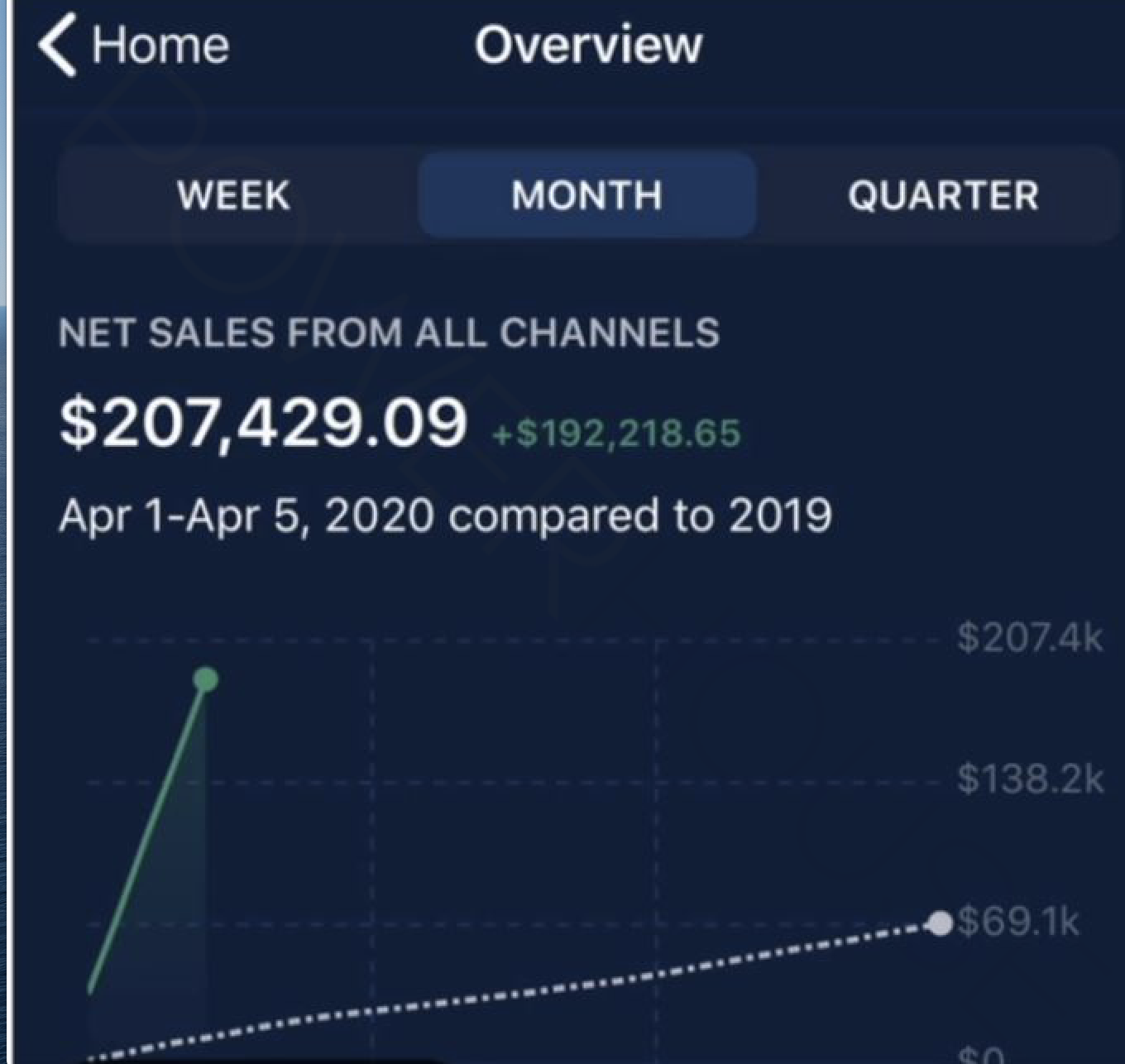Image resolution: width=1125 pixels, height=1064 pixels.
Task: Tap the $207,429.09 net sales total
Action: (263, 422)
